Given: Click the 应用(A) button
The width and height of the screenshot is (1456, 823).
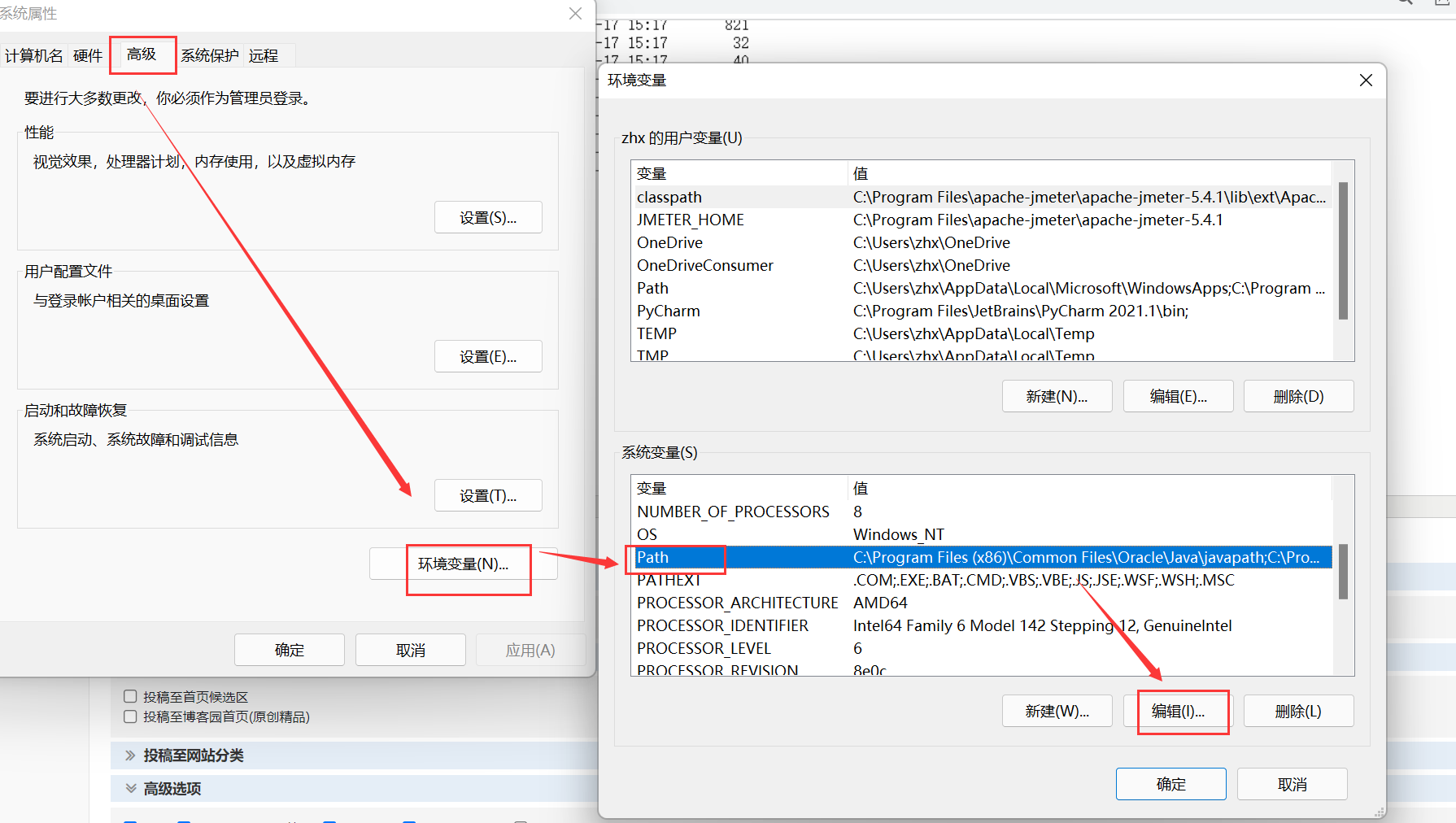Looking at the screenshot, I should coord(530,650).
